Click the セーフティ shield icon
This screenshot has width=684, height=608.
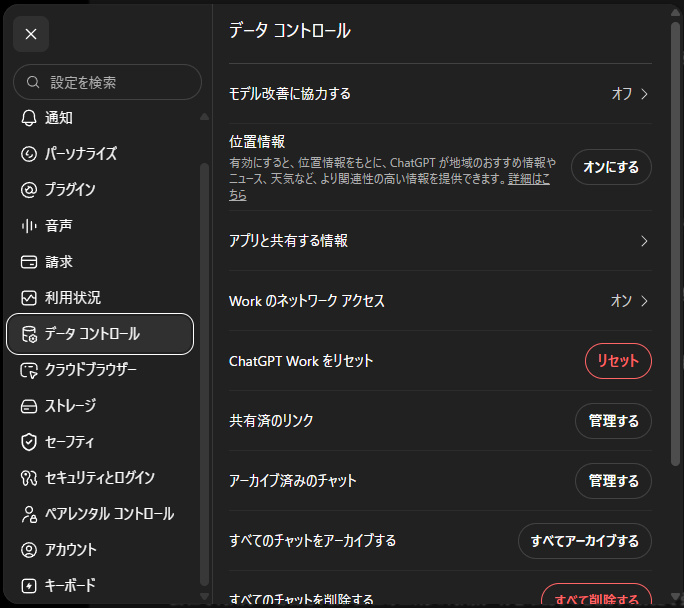tap(29, 442)
